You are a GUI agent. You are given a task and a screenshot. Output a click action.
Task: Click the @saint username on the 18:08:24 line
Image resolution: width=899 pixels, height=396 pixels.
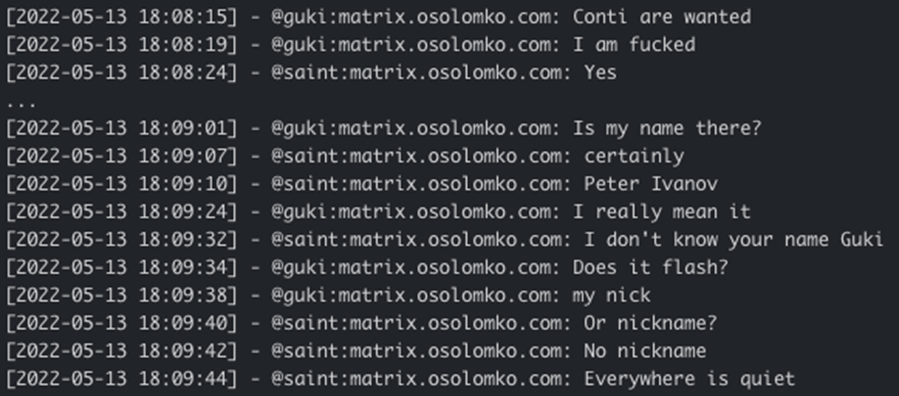[x=306, y=72]
